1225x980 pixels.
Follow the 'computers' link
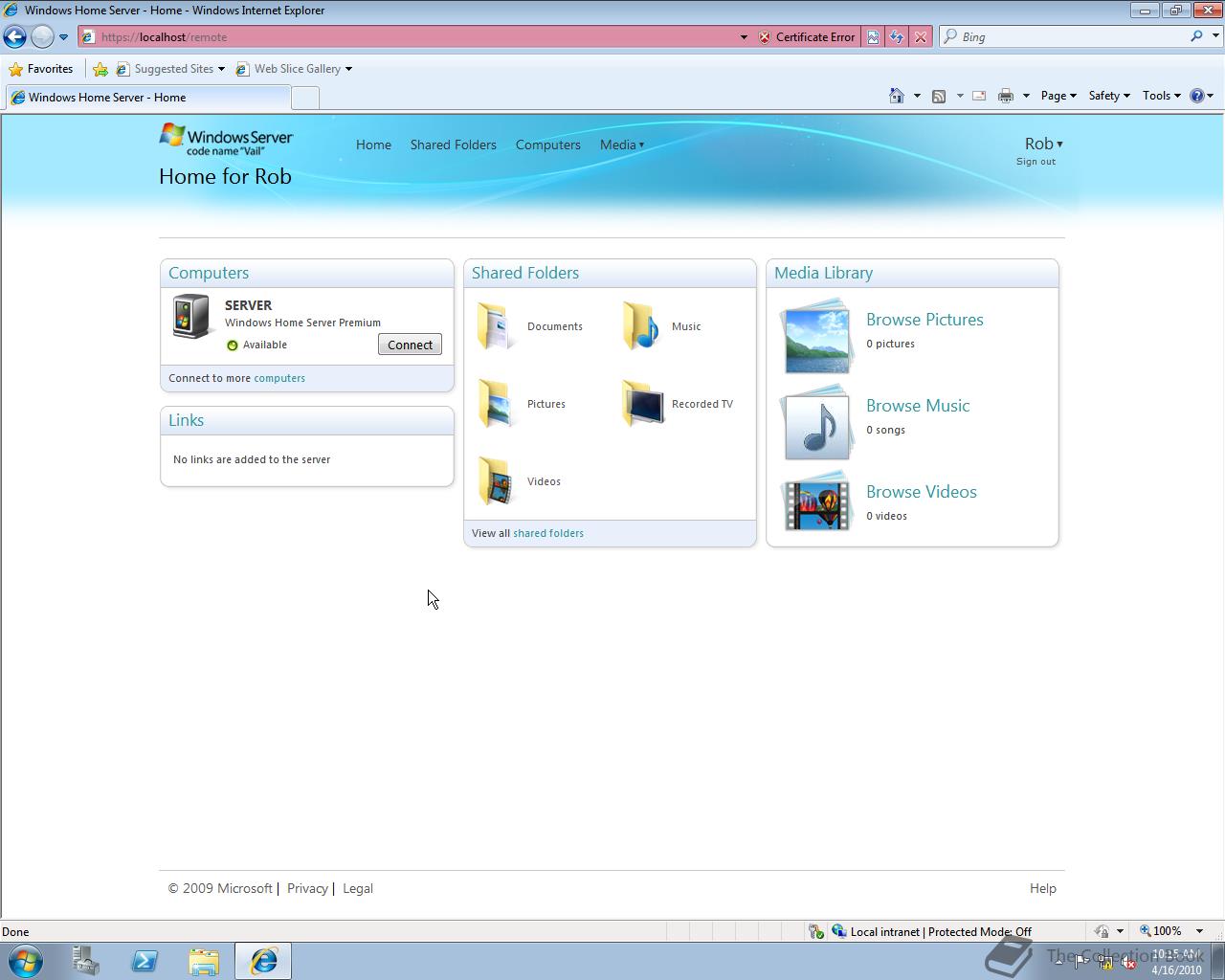(279, 378)
